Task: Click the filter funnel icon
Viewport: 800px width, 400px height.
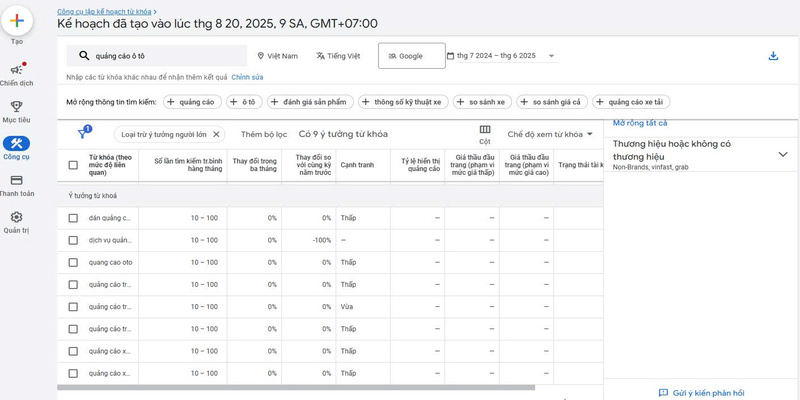Action: (82, 133)
